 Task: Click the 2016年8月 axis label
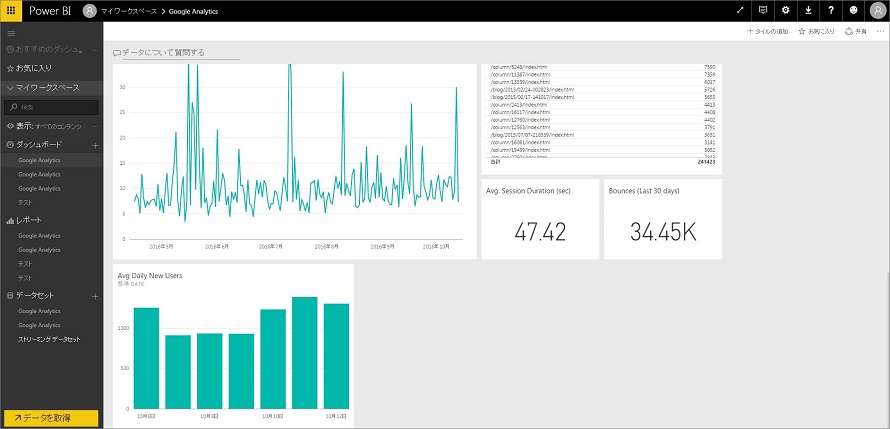[x=327, y=247]
